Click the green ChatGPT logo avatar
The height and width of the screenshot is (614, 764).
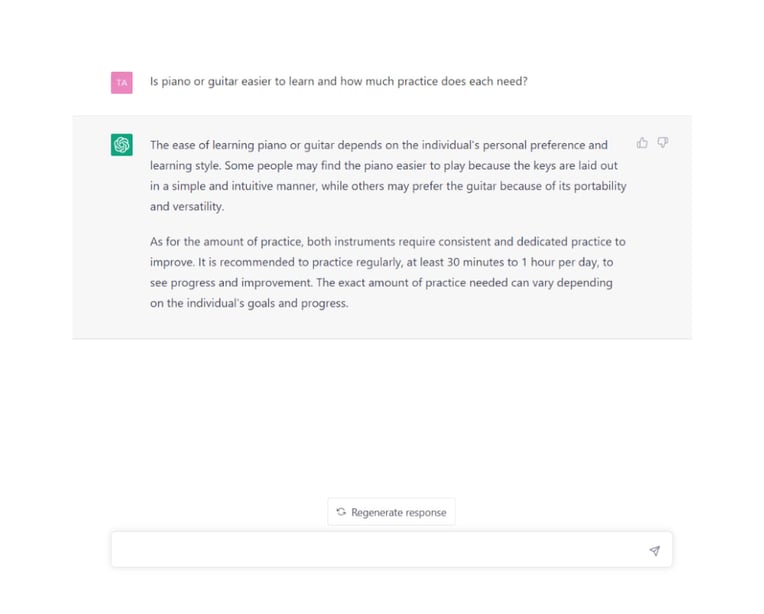click(x=122, y=145)
